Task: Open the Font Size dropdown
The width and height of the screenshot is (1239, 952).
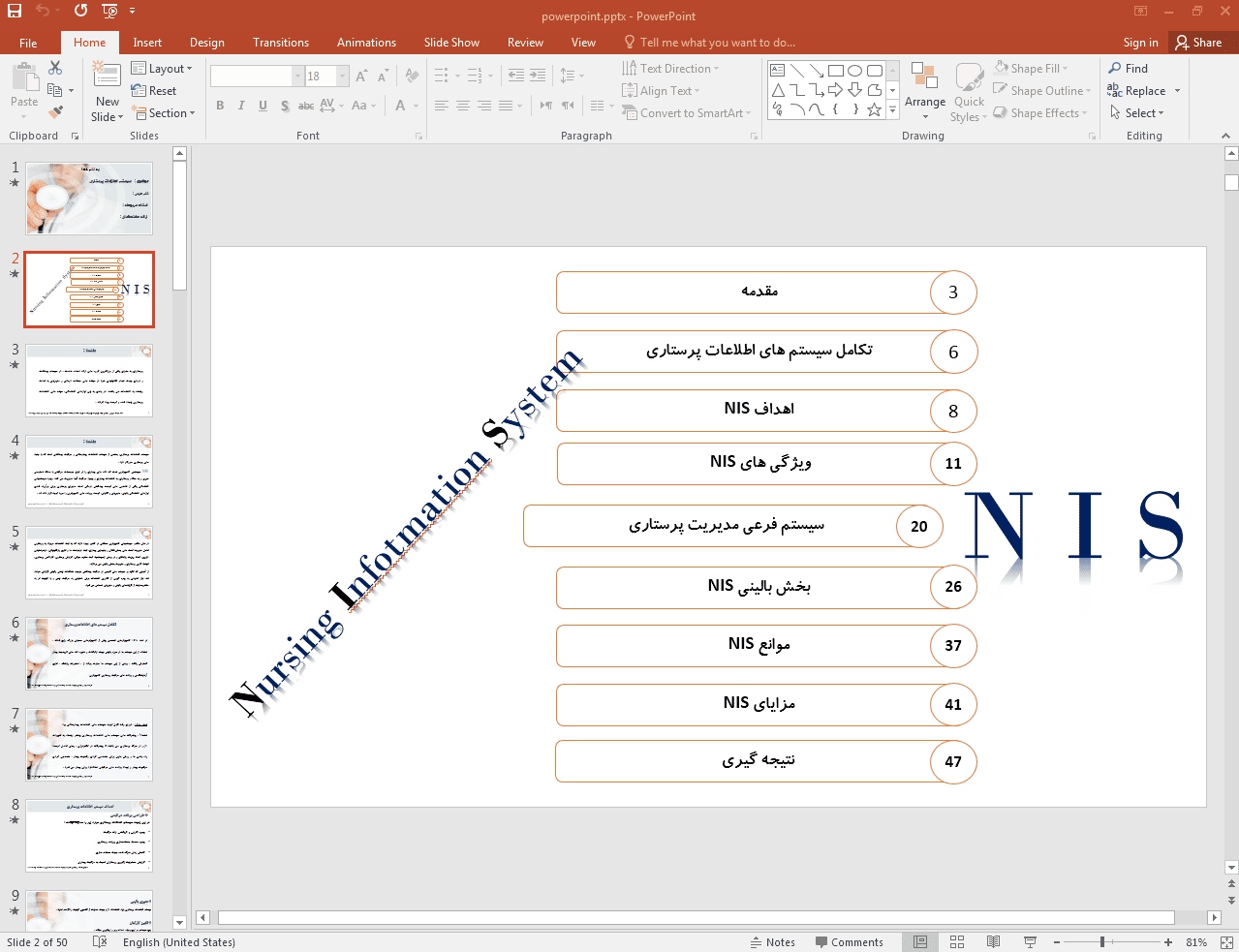Action: (343, 77)
